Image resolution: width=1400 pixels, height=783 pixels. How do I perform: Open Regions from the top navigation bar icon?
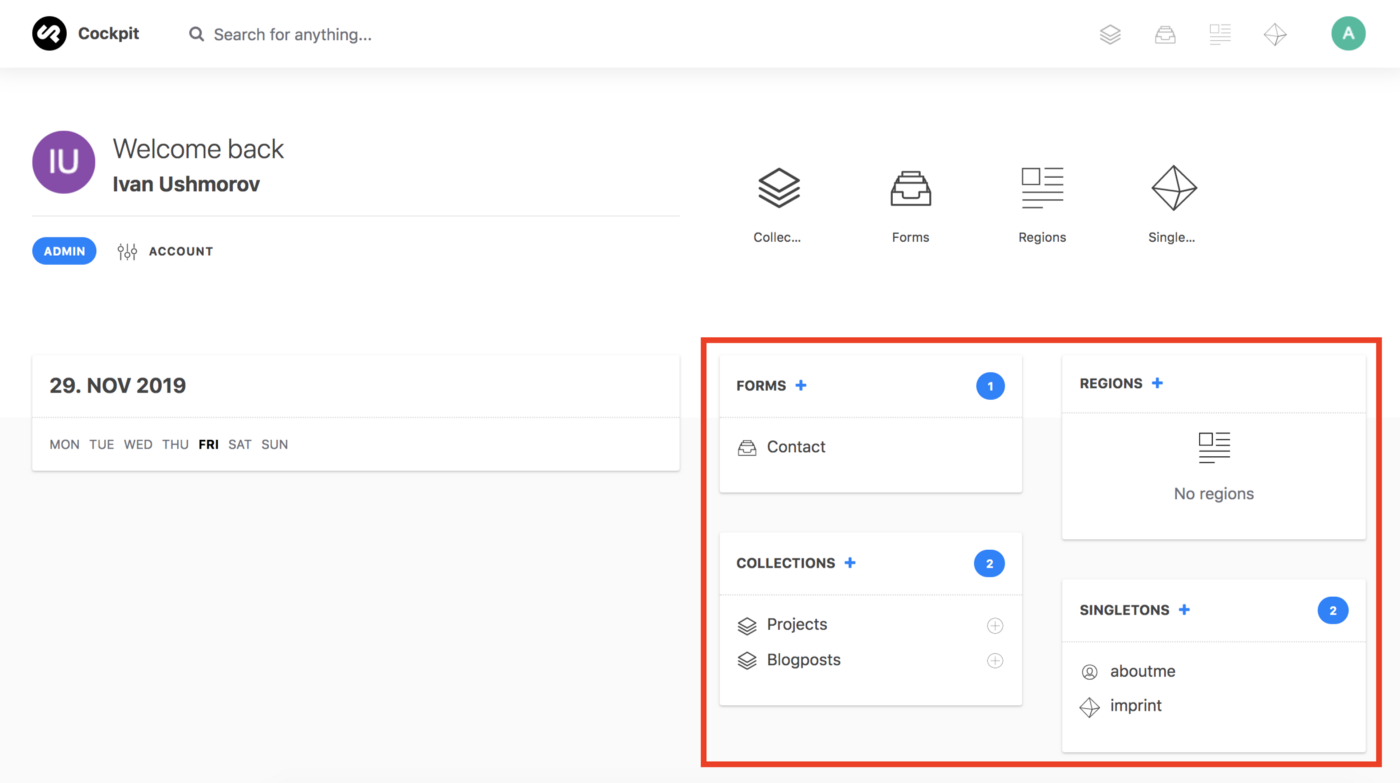(1220, 35)
